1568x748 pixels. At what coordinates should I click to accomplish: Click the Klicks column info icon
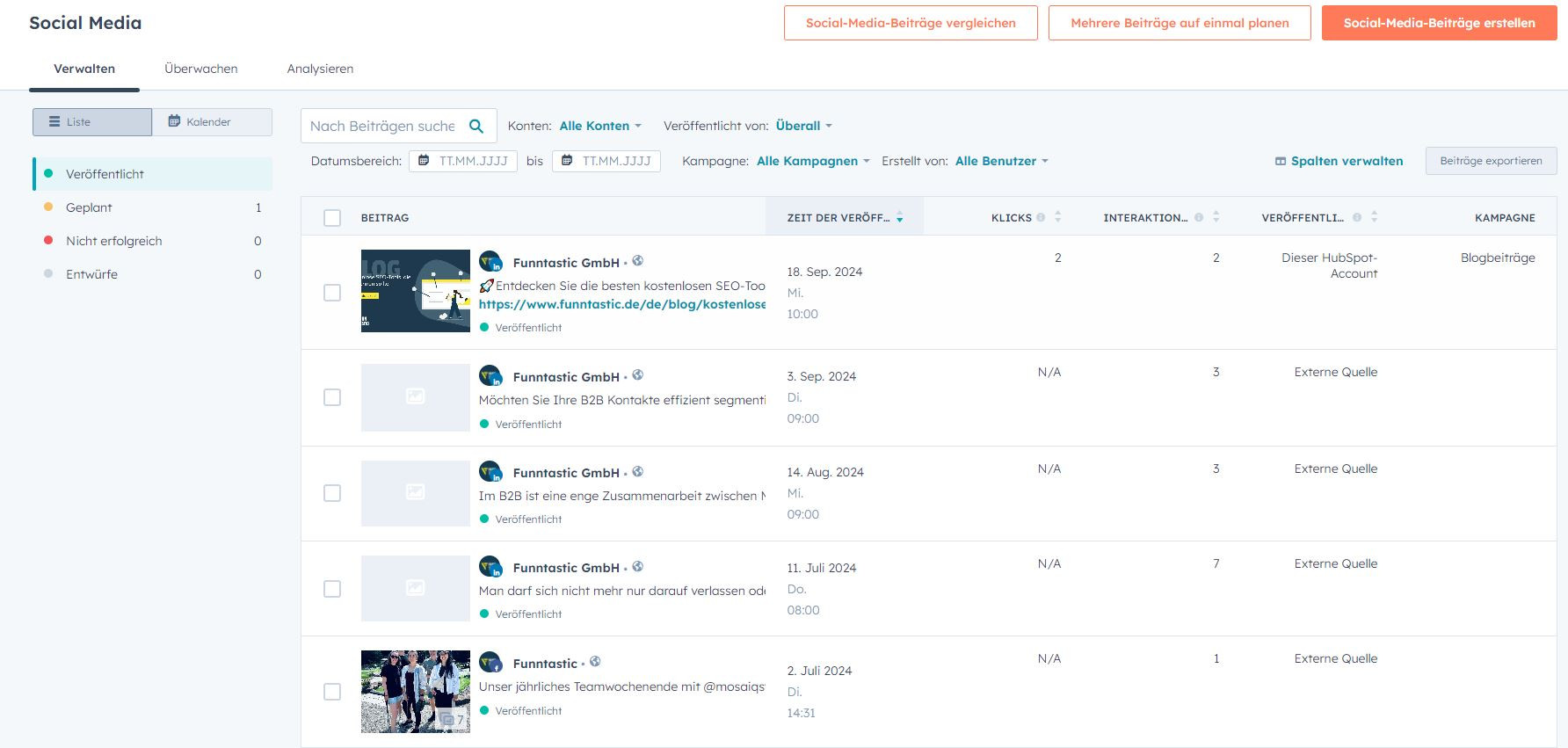click(x=1041, y=217)
